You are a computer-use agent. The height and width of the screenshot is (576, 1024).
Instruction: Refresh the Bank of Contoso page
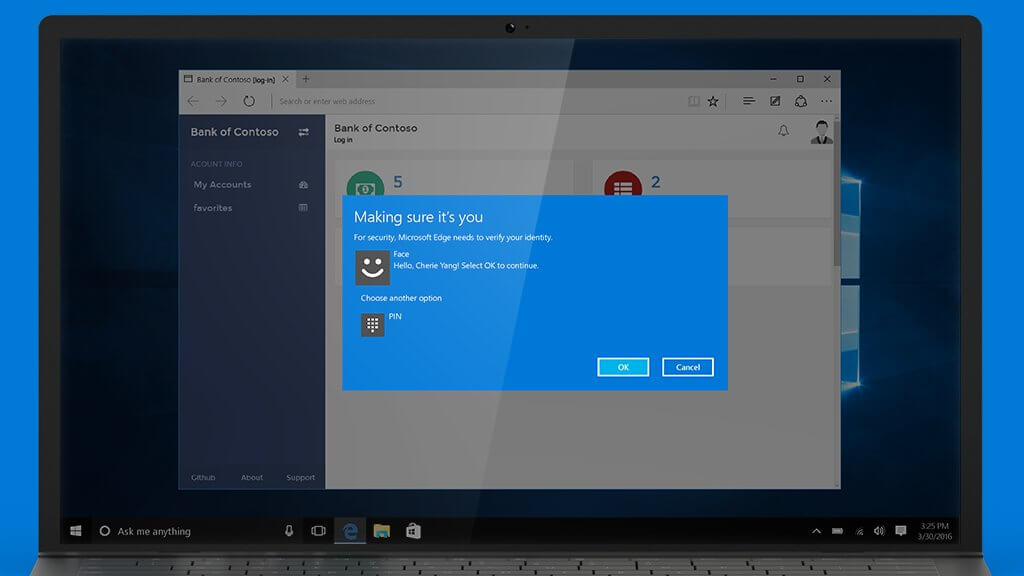249,101
